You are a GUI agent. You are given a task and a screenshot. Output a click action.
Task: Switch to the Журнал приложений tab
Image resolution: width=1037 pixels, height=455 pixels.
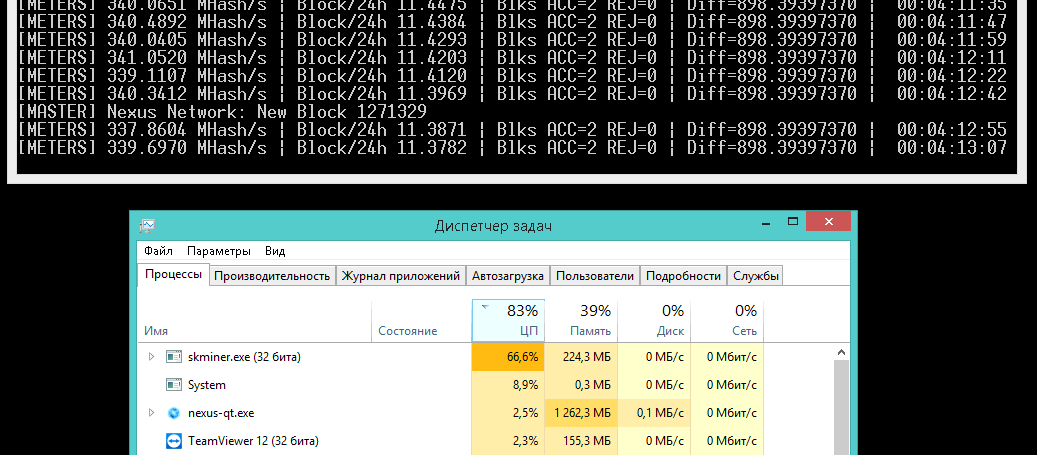401,276
